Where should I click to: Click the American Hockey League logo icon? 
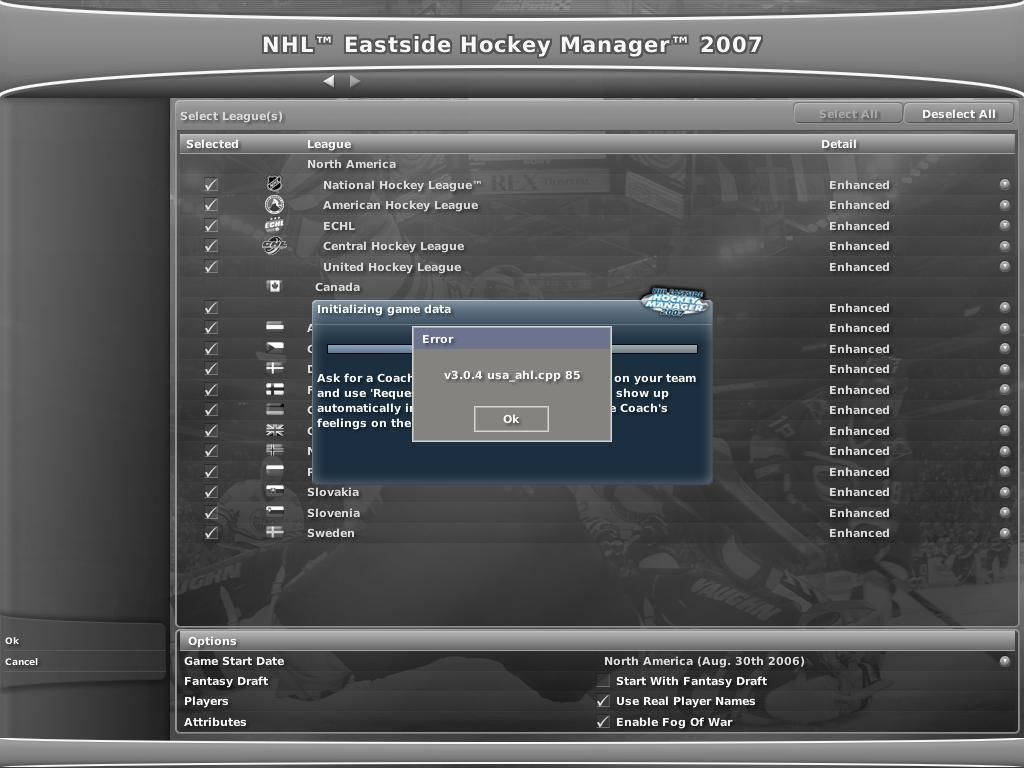point(274,205)
